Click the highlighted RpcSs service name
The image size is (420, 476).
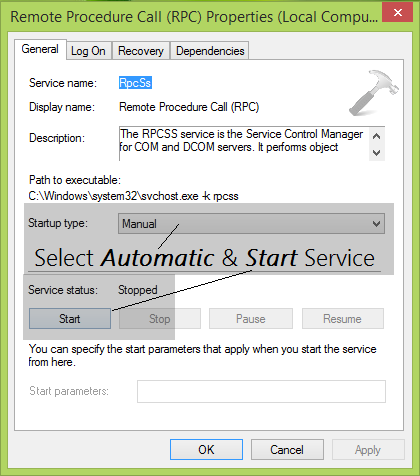click(x=135, y=83)
